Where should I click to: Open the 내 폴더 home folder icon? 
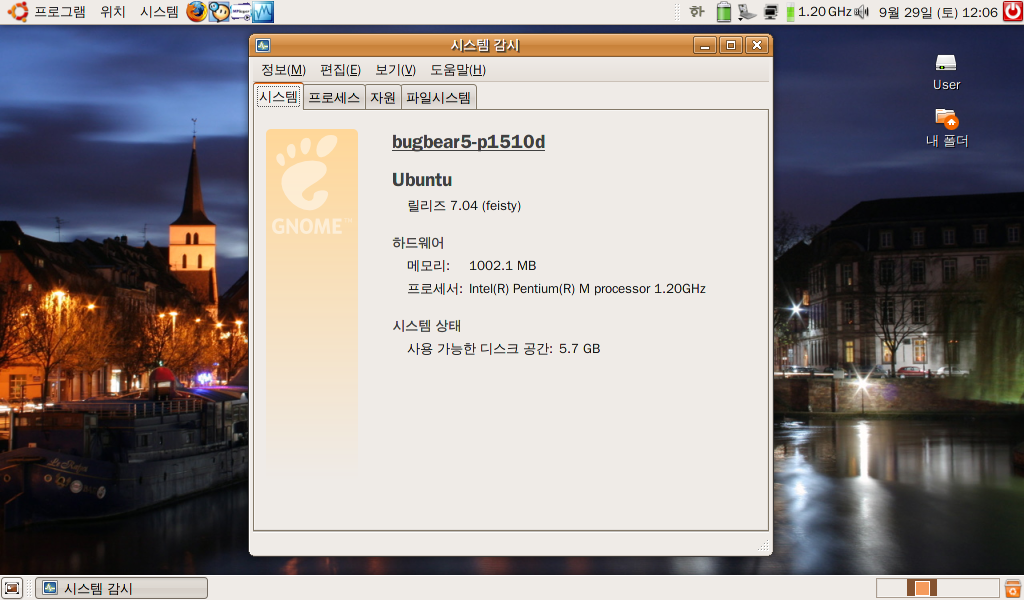(946, 128)
